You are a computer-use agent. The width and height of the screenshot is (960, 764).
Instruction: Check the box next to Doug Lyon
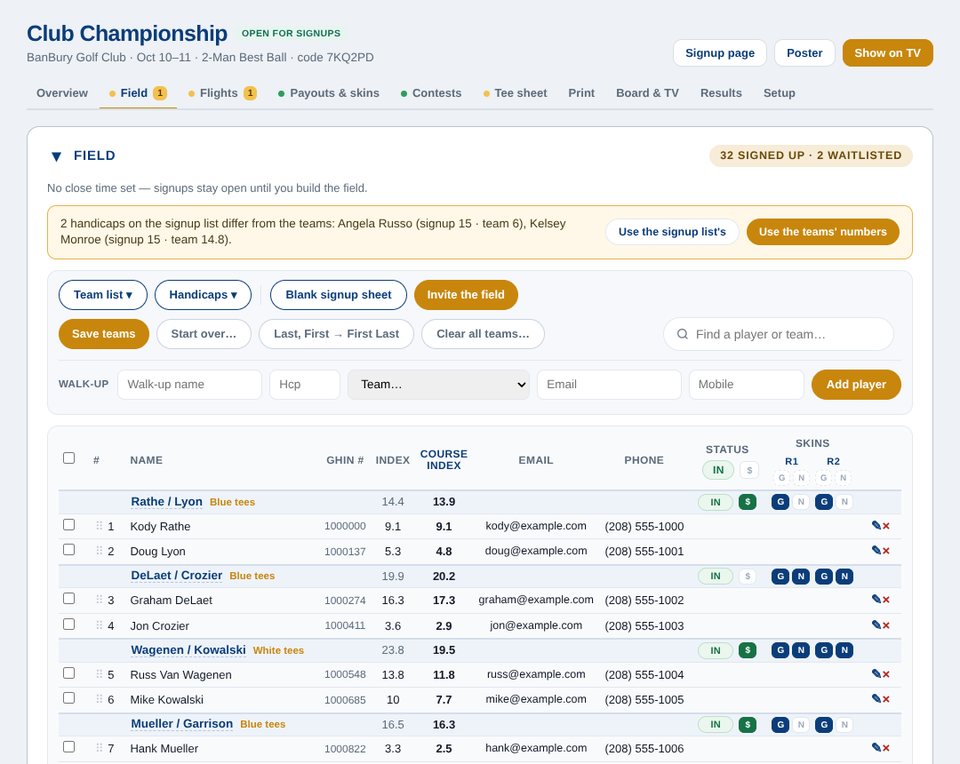click(69, 549)
